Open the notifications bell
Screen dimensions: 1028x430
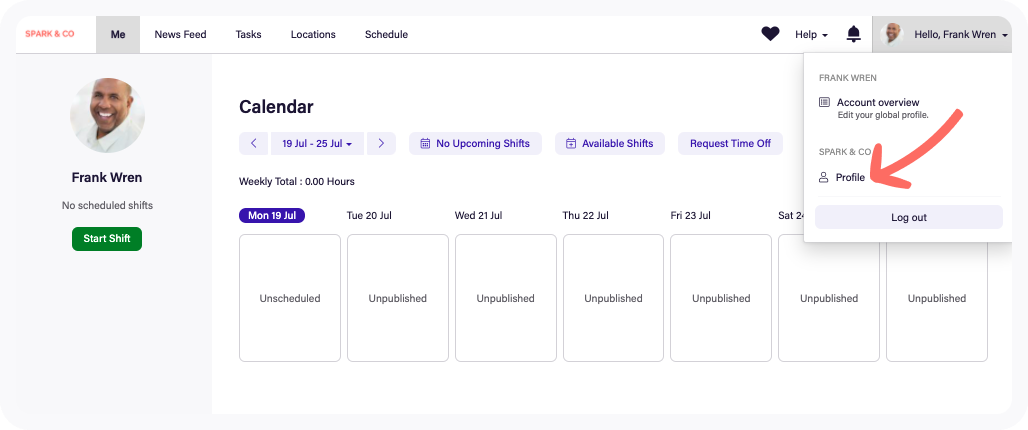(x=854, y=34)
